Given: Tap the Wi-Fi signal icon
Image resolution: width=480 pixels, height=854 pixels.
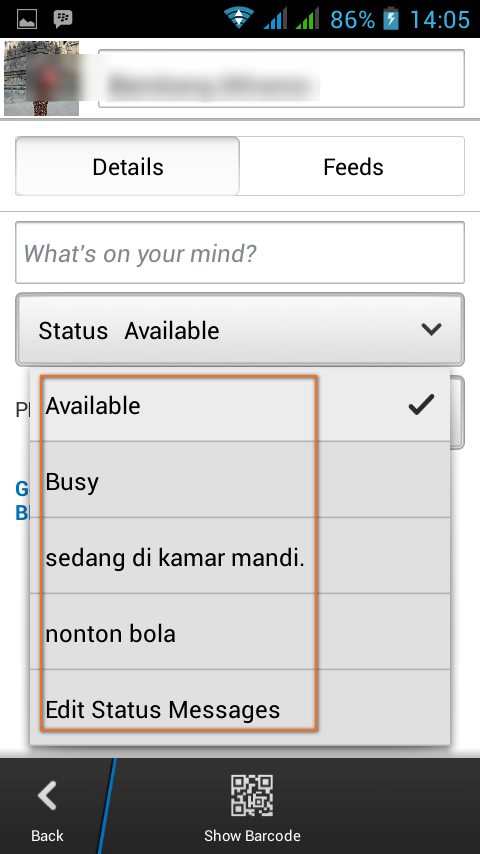Looking at the screenshot, I should (239, 19).
